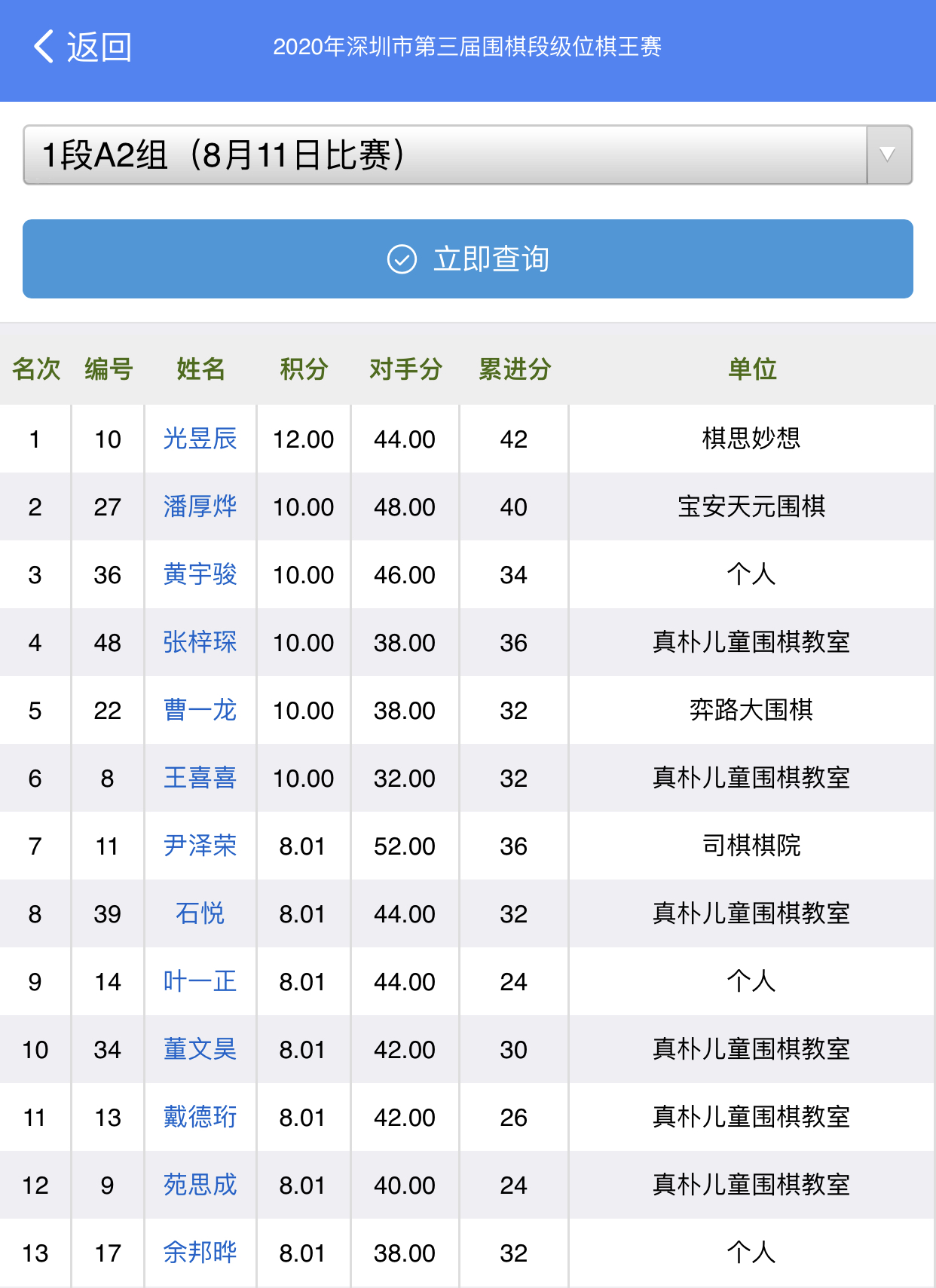Click on player 苑思成

pyautogui.click(x=200, y=1185)
